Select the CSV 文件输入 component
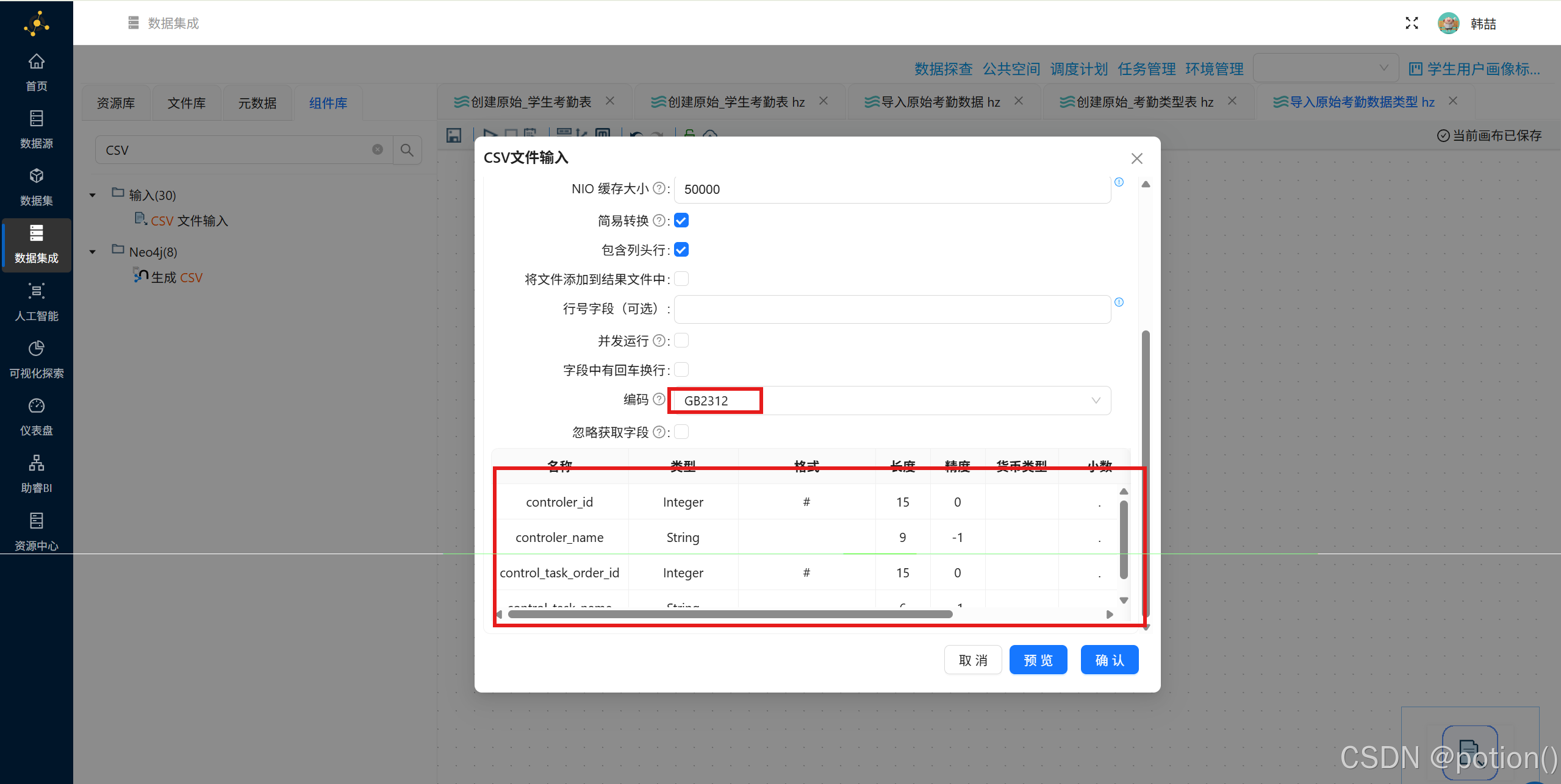Image resolution: width=1561 pixels, height=784 pixels. pyautogui.click(x=182, y=220)
